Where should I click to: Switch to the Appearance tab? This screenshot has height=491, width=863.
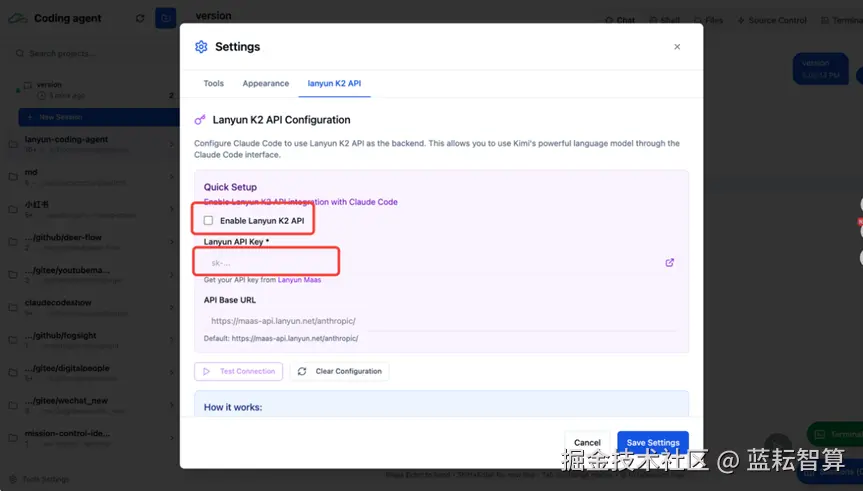point(265,83)
